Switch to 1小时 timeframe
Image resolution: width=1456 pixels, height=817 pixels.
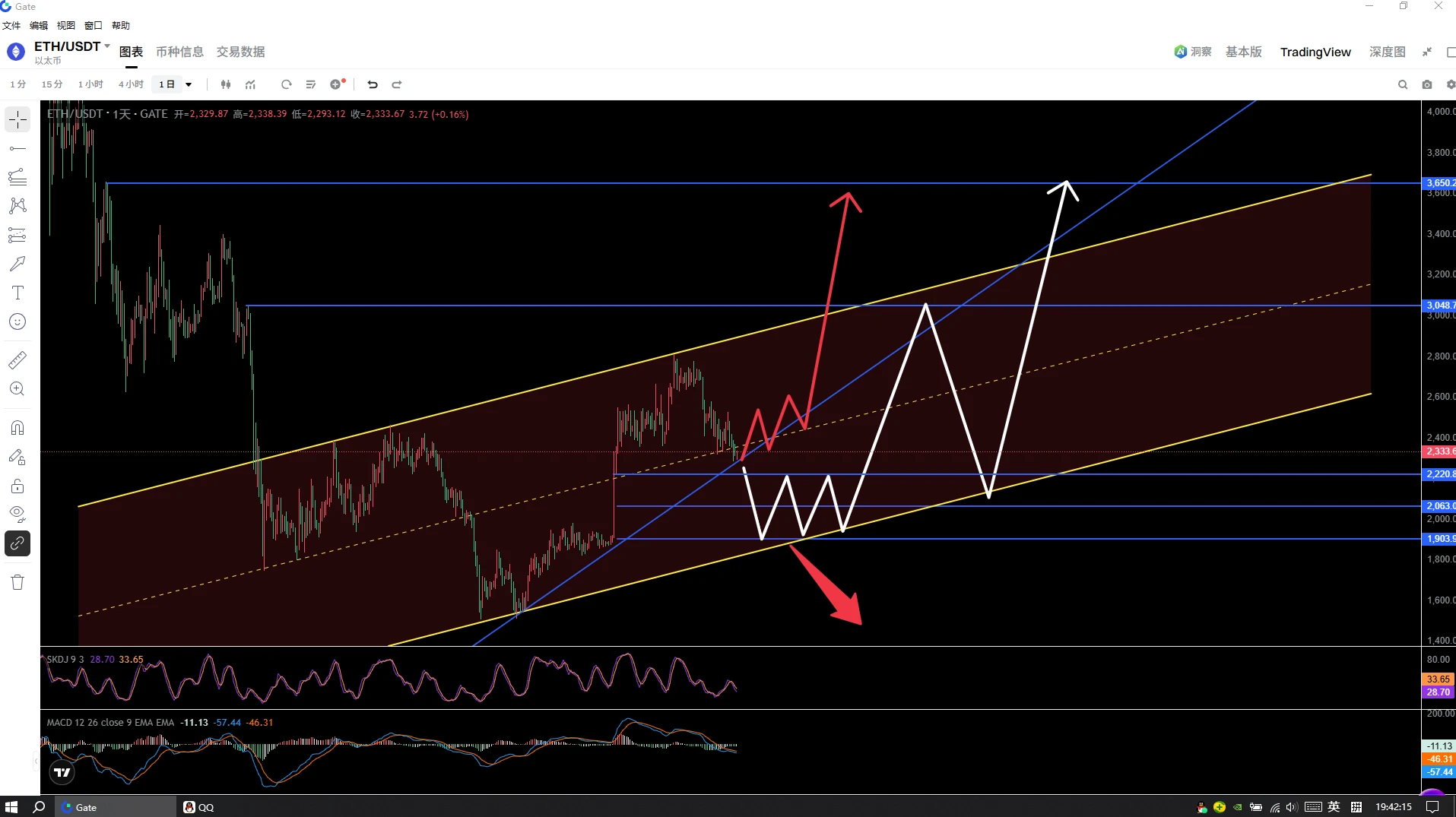tap(90, 84)
